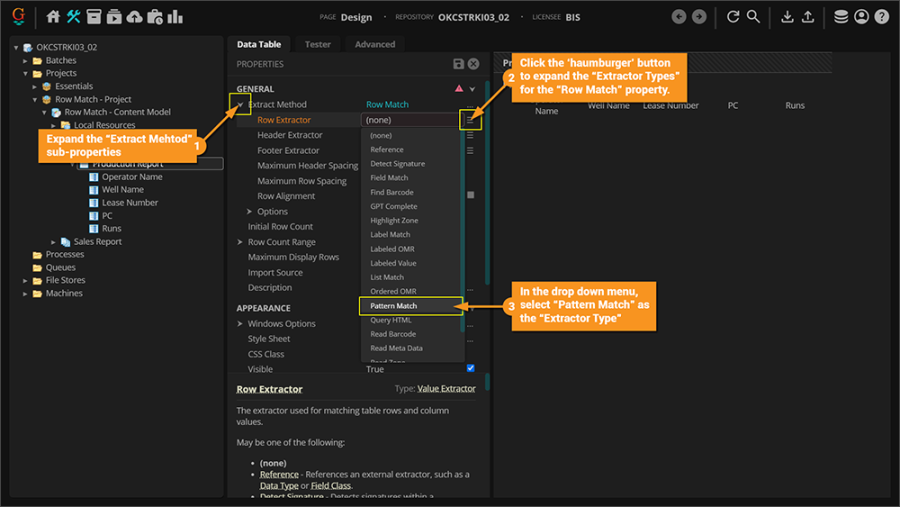Collapse the Extract Method sub-properties
Image resolution: width=900 pixels, height=507 pixels.
click(240, 104)
